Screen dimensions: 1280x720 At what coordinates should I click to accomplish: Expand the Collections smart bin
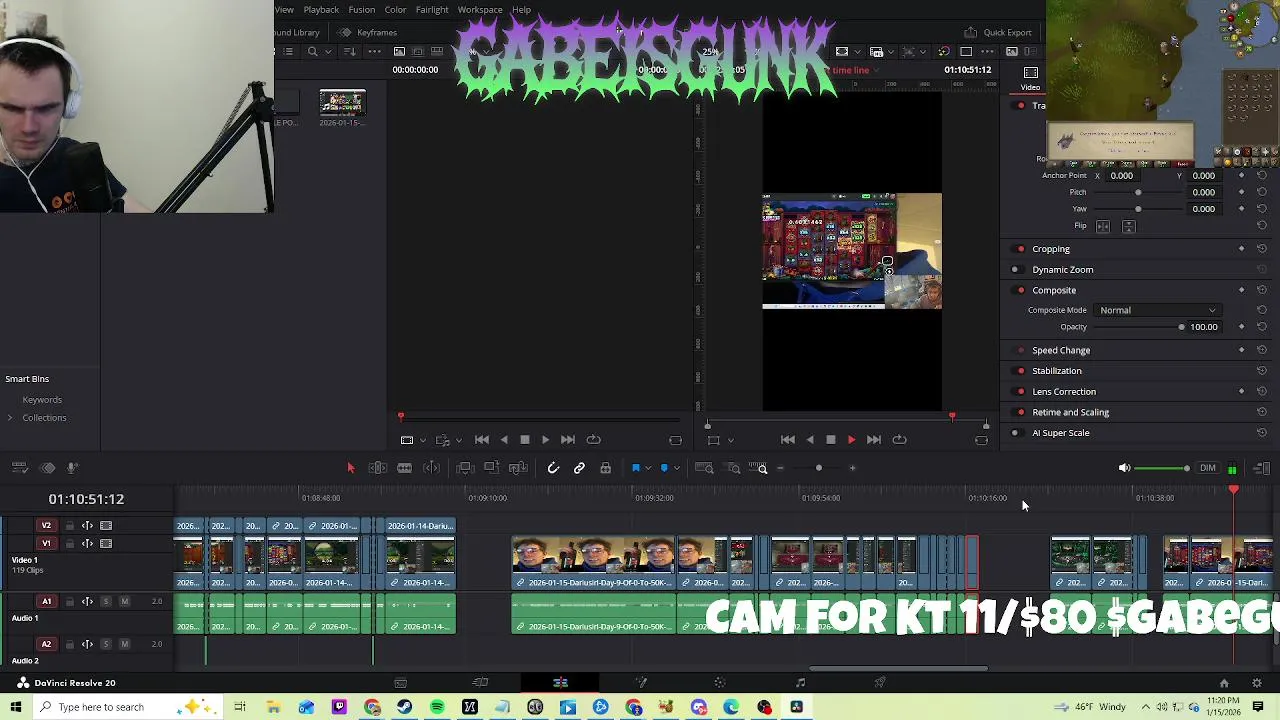point(10,418)
